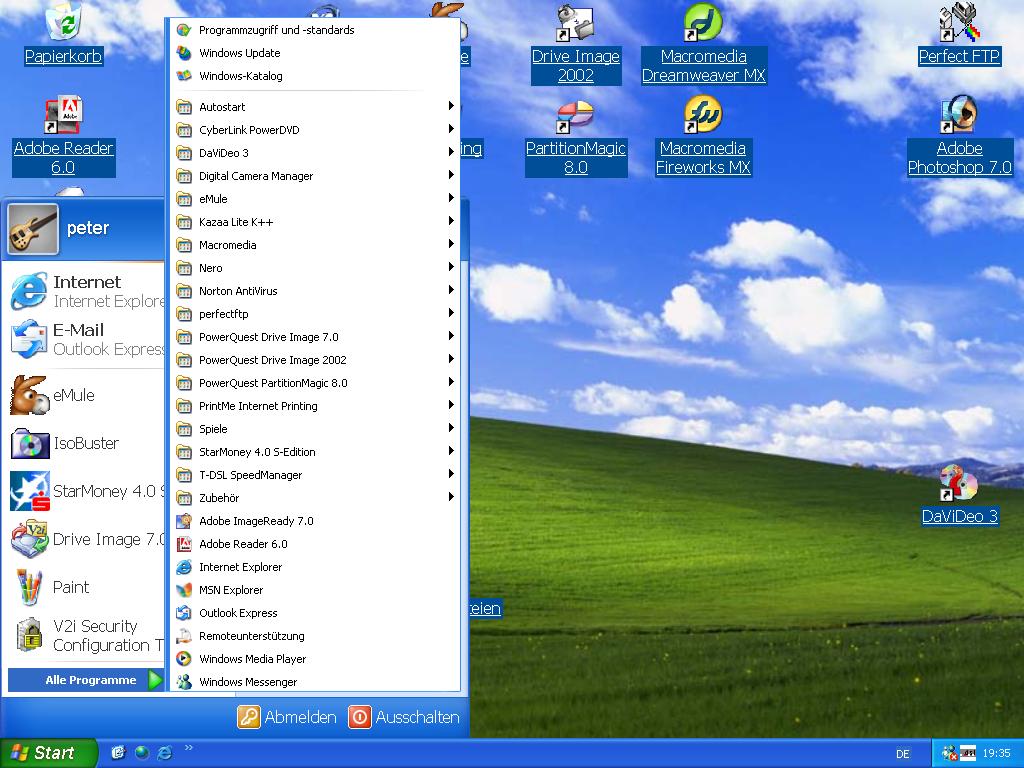Launch Adobe Photoshop 7.0 desktop shortcut
Screen dimensions: 1024x768
[959, 115]
